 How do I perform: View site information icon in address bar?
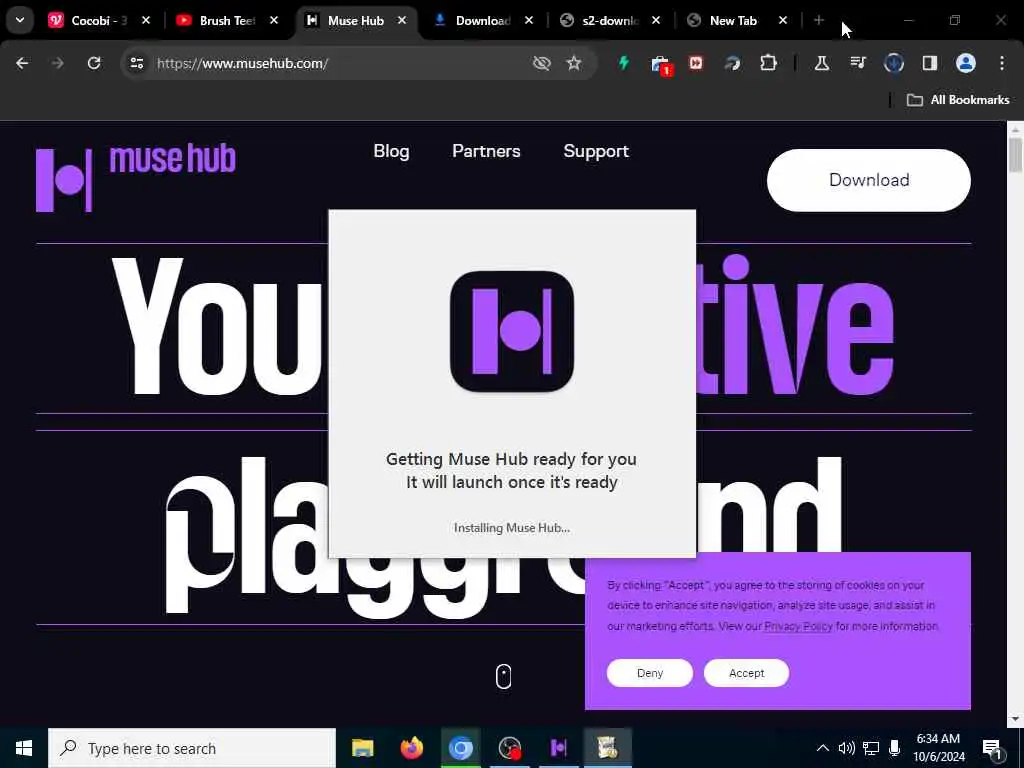(136, 63)
